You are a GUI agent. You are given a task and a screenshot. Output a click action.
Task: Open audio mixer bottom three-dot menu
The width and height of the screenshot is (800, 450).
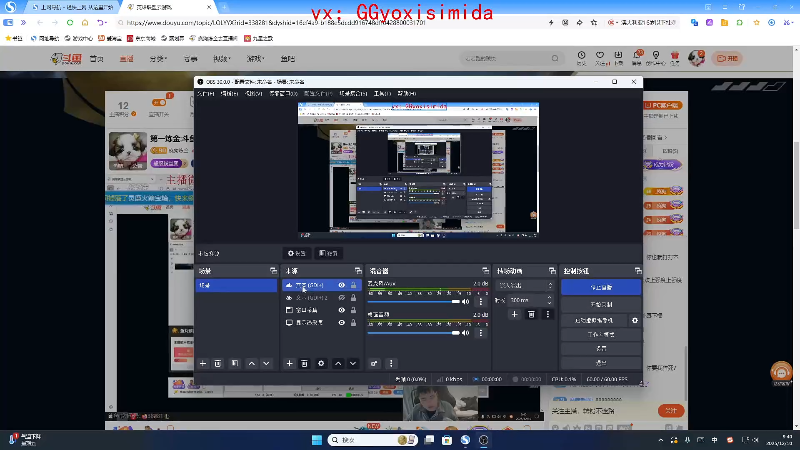click(x=391, y=363)
